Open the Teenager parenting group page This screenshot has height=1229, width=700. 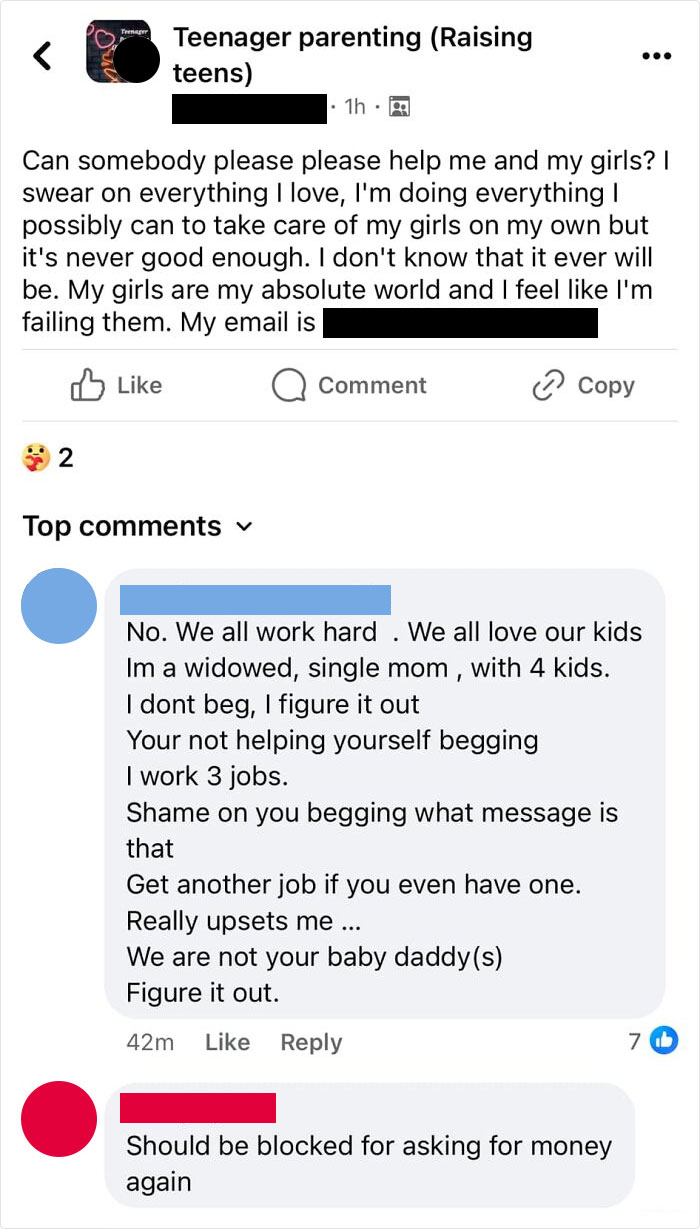[353, 54]
